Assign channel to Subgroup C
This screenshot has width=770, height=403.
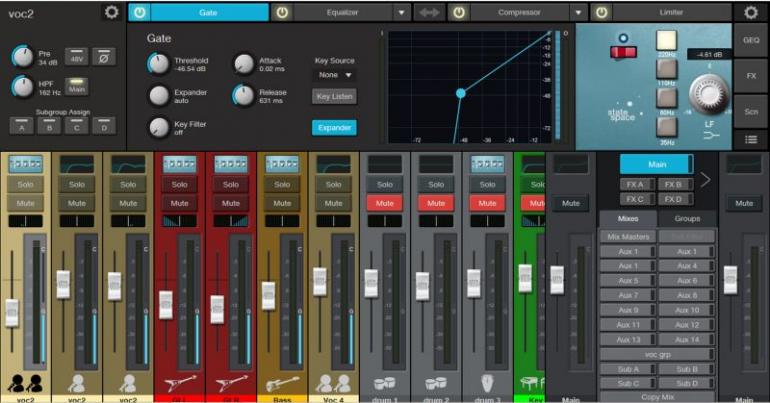(x=77, y=126)
